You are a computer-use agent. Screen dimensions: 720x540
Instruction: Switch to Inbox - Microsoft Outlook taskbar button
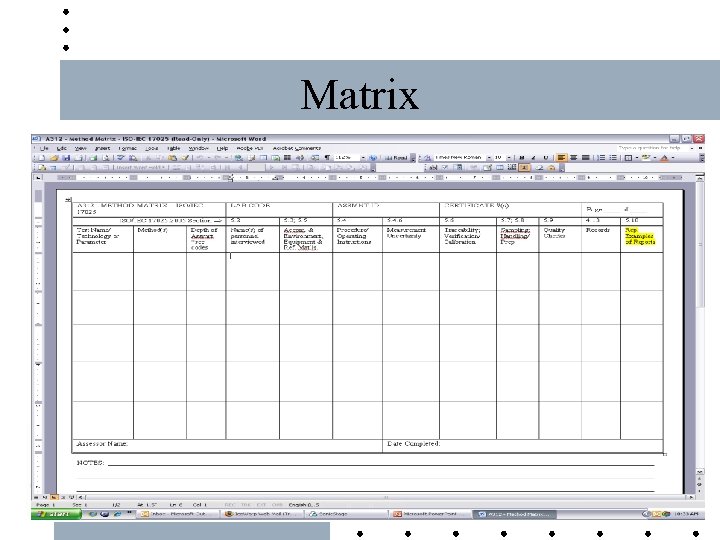click(x=178, y=514)
